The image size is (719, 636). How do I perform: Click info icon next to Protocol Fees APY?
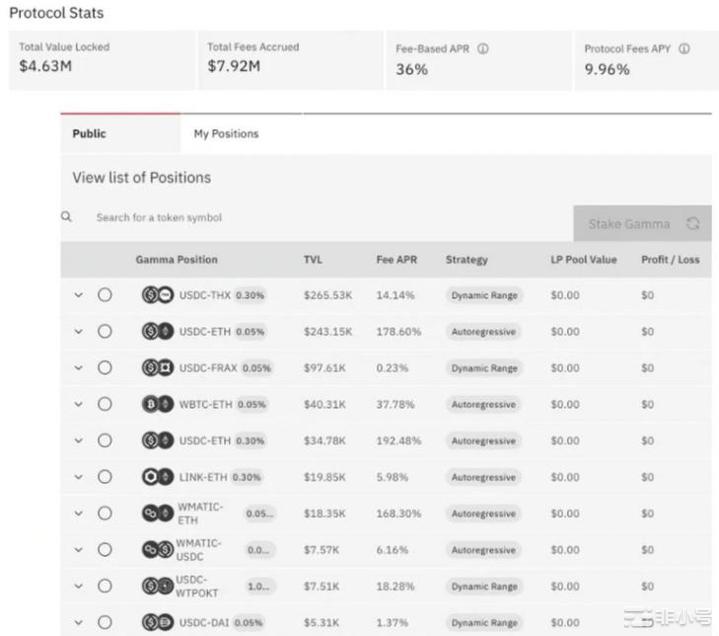point(684,48)
